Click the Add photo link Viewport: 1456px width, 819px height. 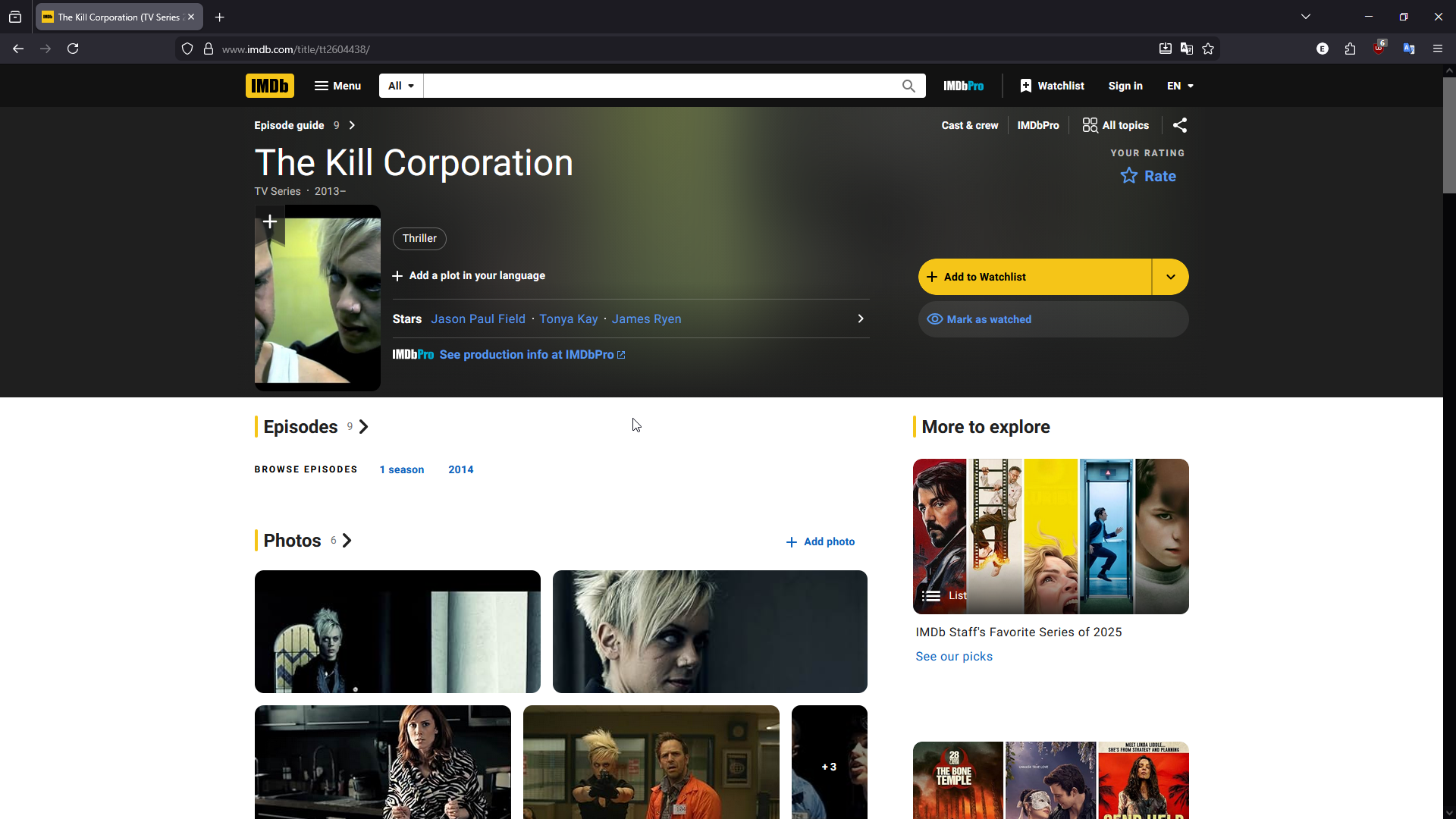pyautogui.click(x=821, y=541)
